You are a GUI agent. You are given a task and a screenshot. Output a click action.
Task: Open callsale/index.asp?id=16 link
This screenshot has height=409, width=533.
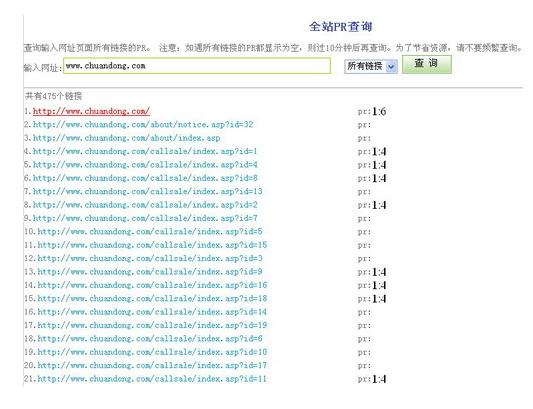point(152,285)
